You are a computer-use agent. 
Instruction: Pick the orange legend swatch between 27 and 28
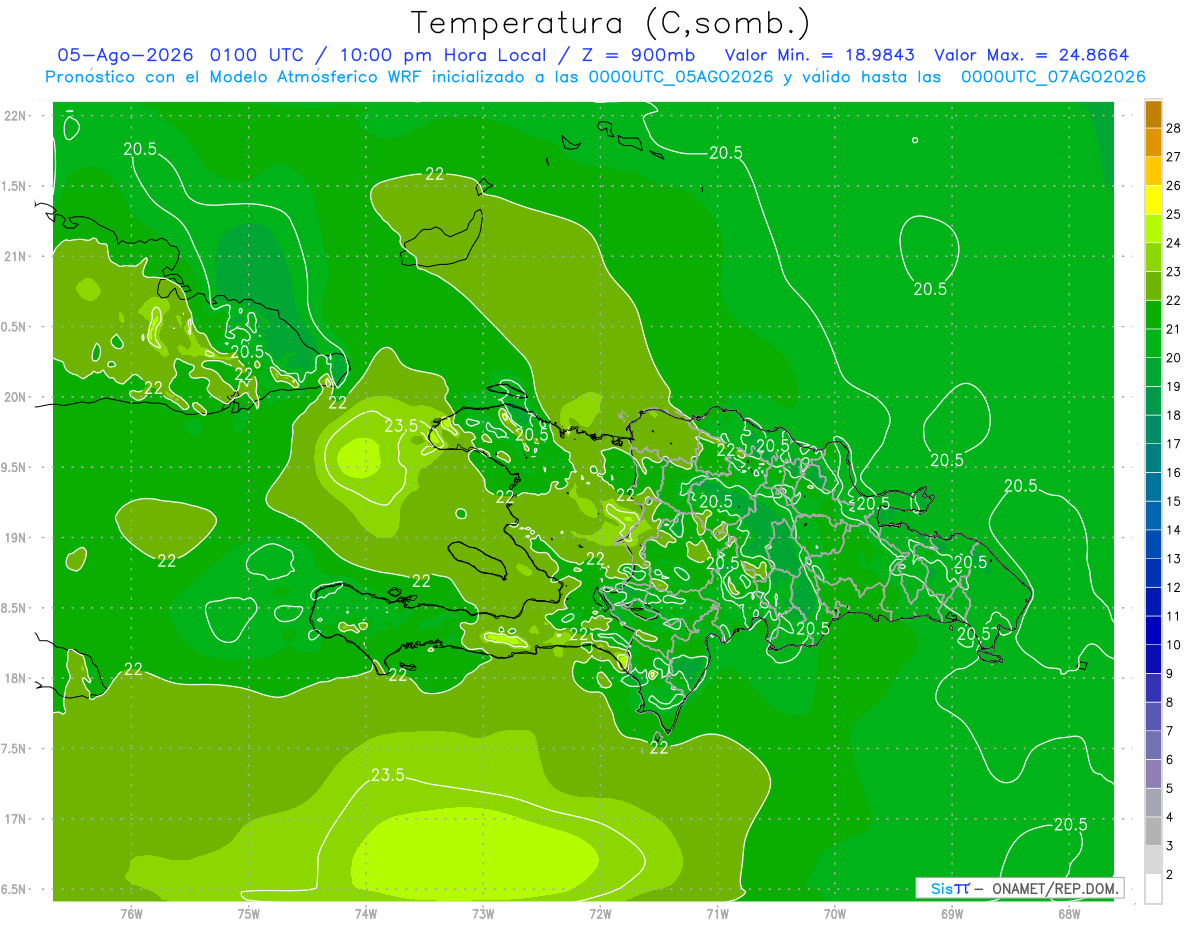1153,142
